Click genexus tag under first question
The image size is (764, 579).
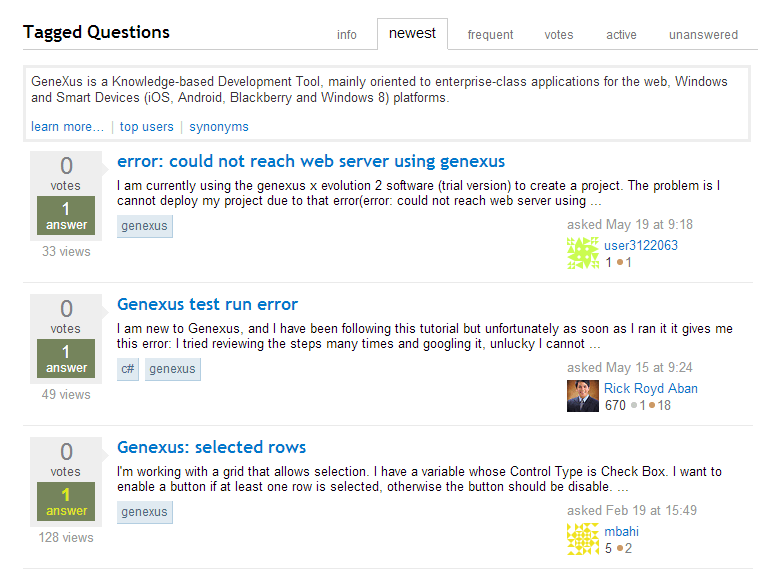point(145,226)
